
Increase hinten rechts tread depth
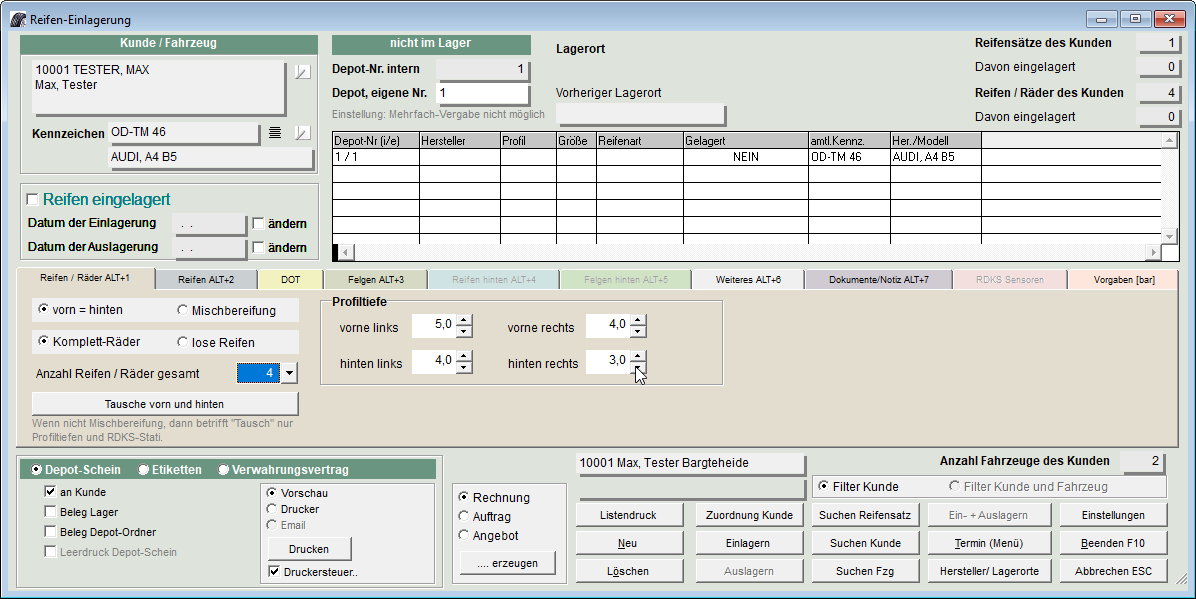(638, 356)
